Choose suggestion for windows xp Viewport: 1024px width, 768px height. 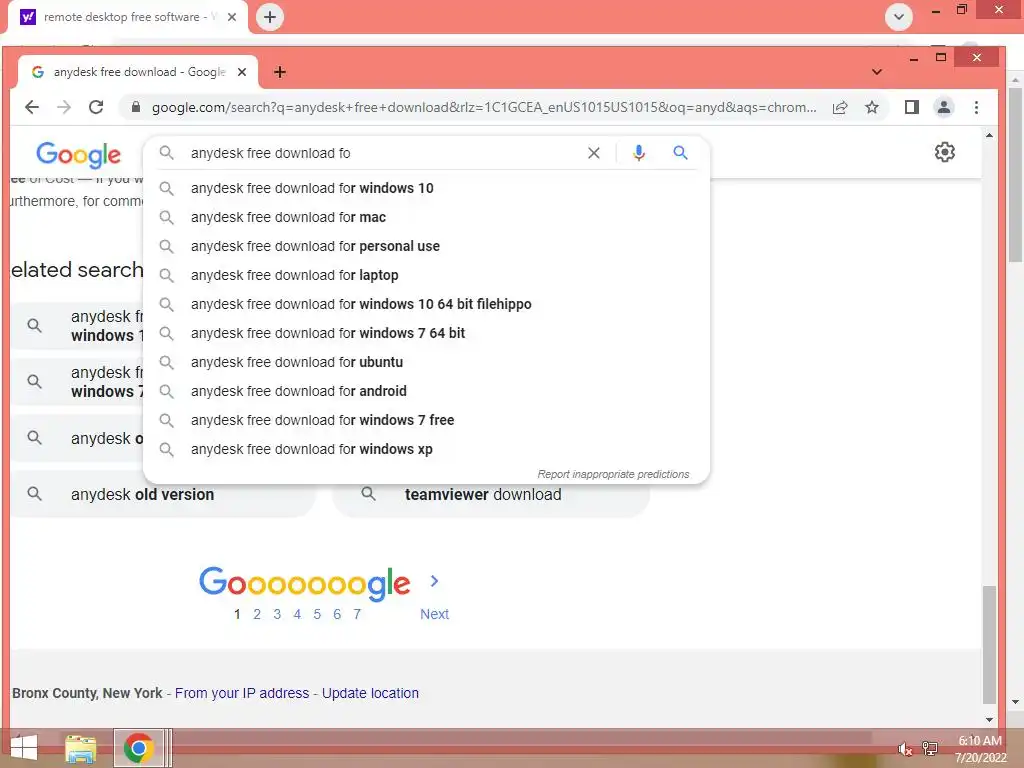click(426, 449)
